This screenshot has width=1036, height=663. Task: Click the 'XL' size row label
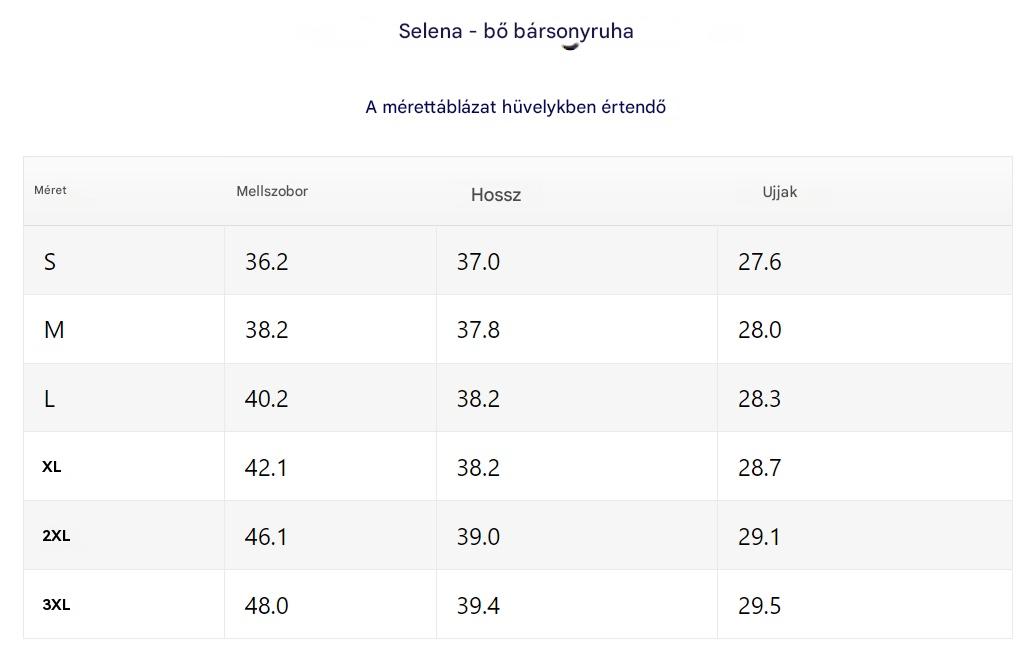52,467
